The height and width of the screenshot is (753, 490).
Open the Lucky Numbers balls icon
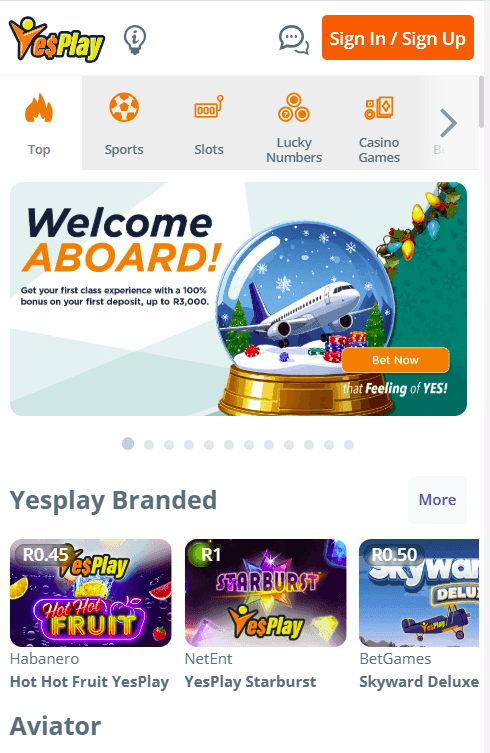(x=294, y=107)
